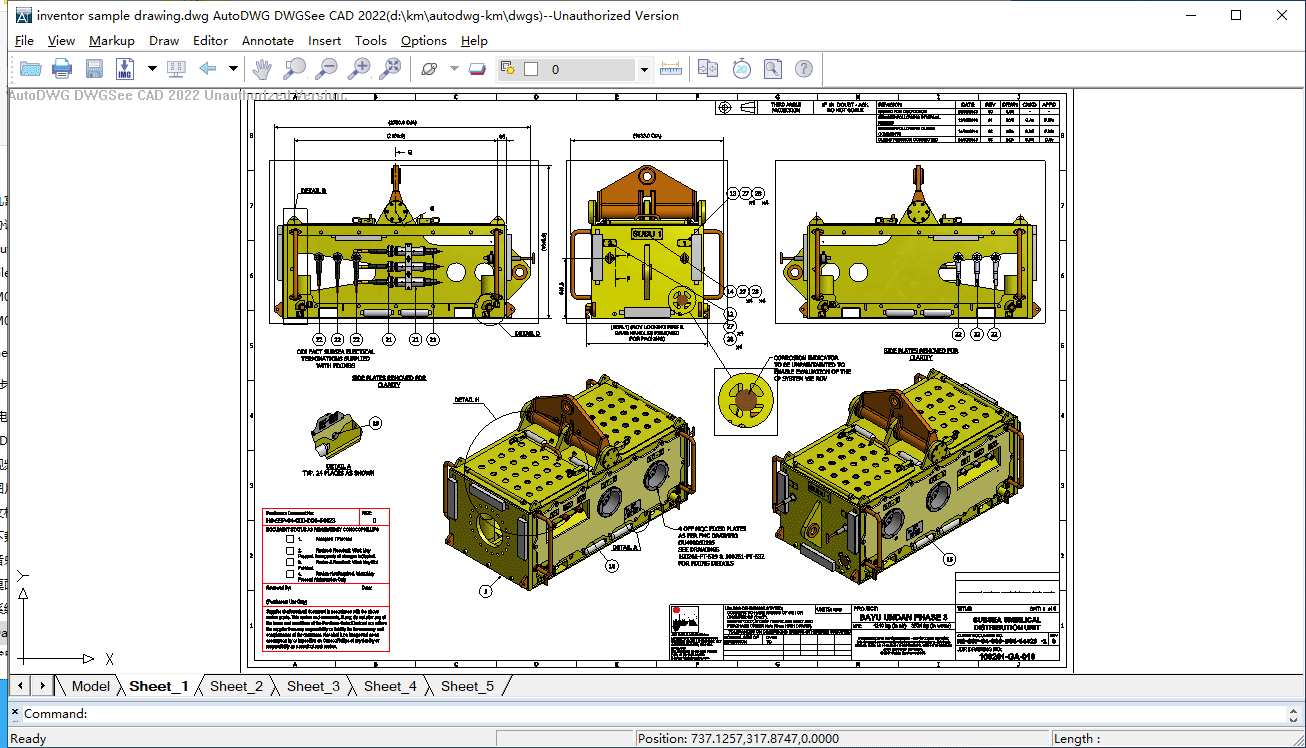Click the Find text search icon
The width and height of the screenshot is (1306, 748).
tap(772, 69)
